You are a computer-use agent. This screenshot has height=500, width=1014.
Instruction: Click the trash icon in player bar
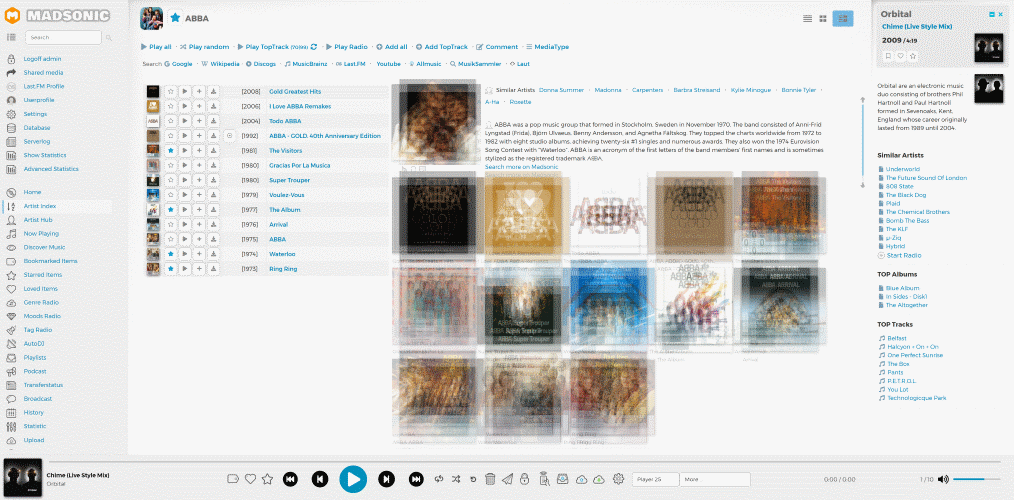coord(489,479)
